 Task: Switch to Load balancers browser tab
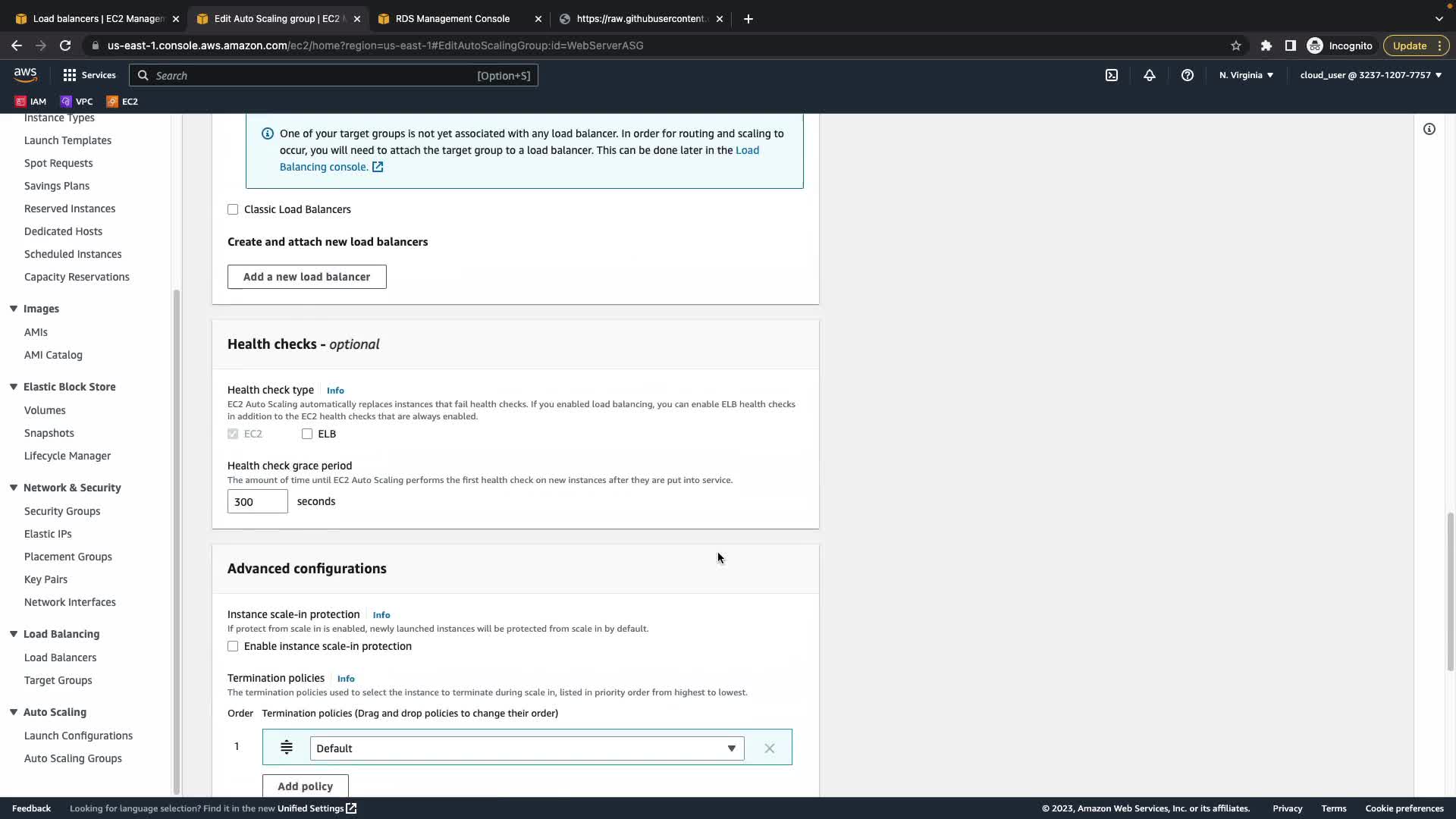99,19
